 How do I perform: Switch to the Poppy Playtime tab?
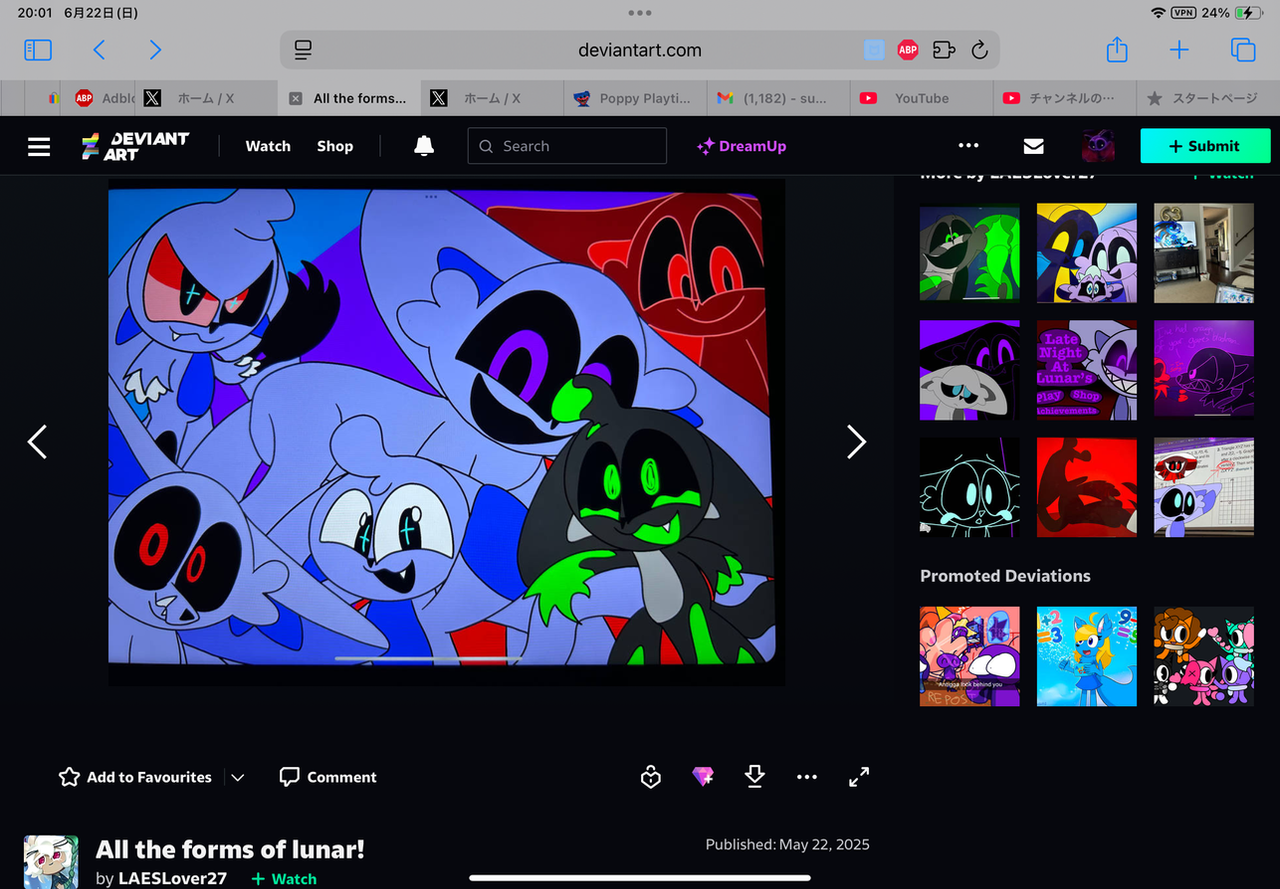635,98
